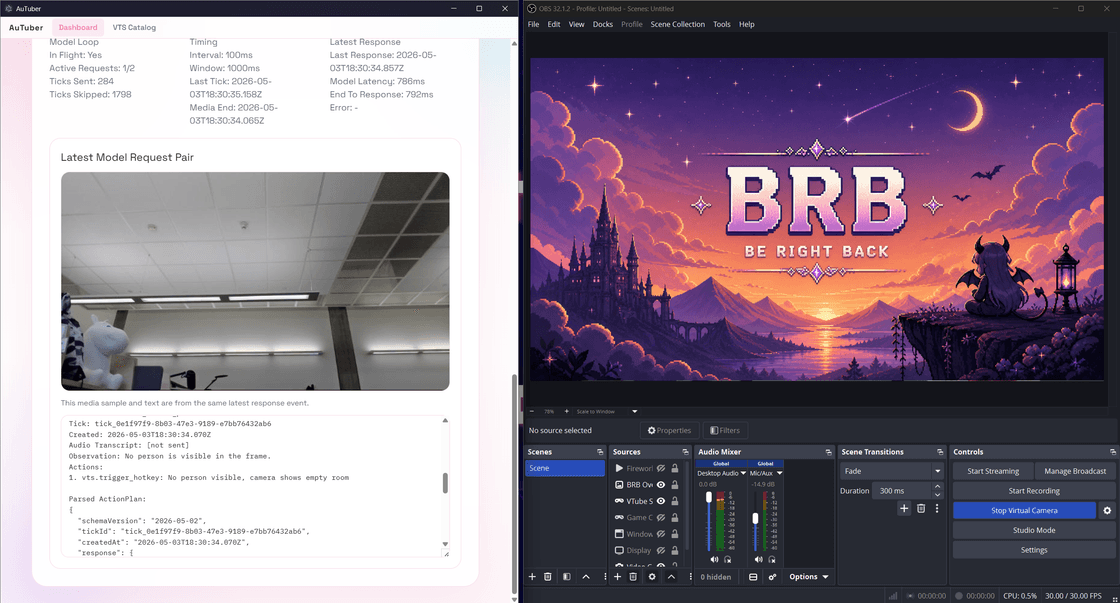Hide the VTube Studio source
Viewport: 1120px width, 603px height.
click(x=661, y=502)
